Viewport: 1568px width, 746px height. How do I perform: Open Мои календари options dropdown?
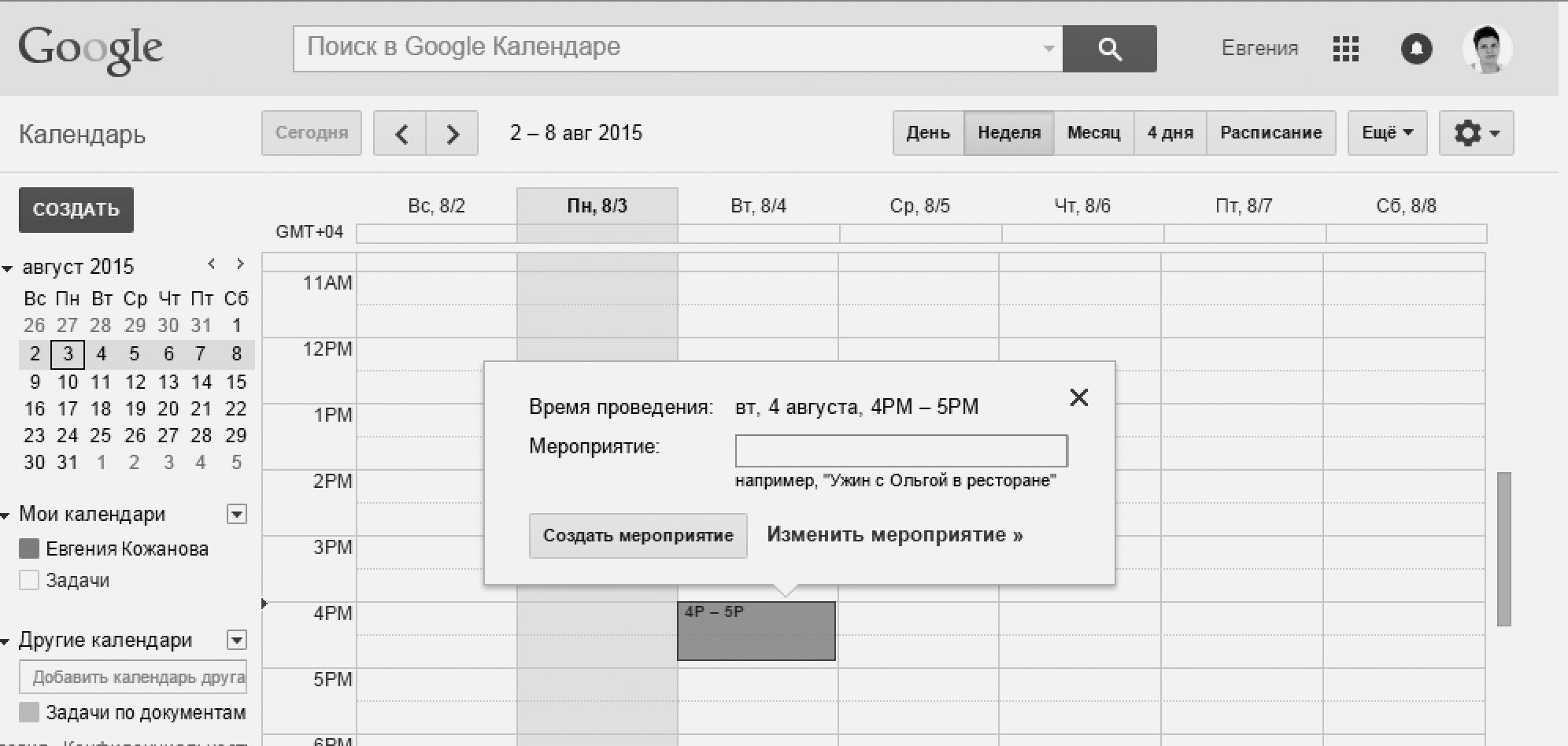tap(237, 515)
